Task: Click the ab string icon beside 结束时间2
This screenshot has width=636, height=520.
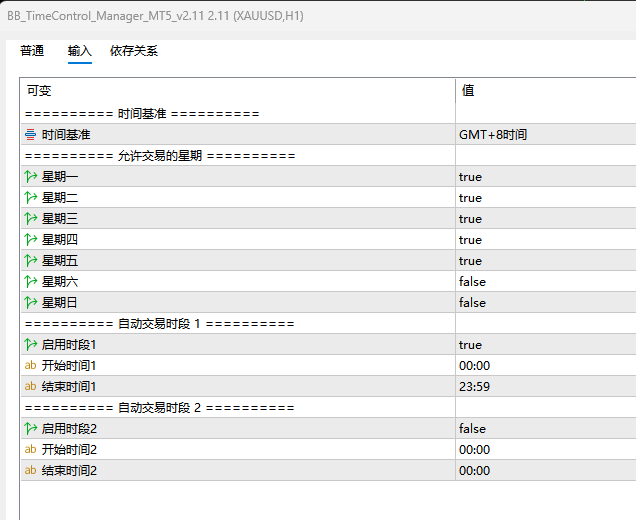Action: [30, 471]
